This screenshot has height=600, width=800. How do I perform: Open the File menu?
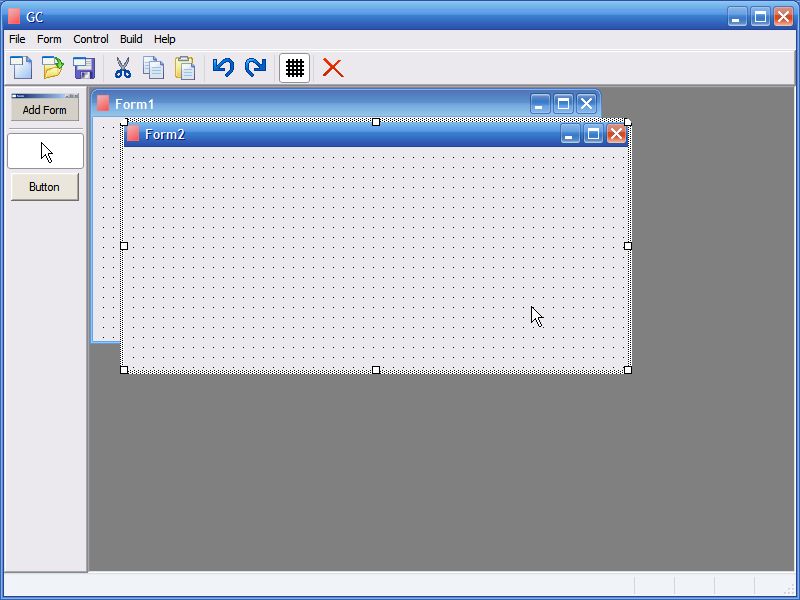[17, 39]
